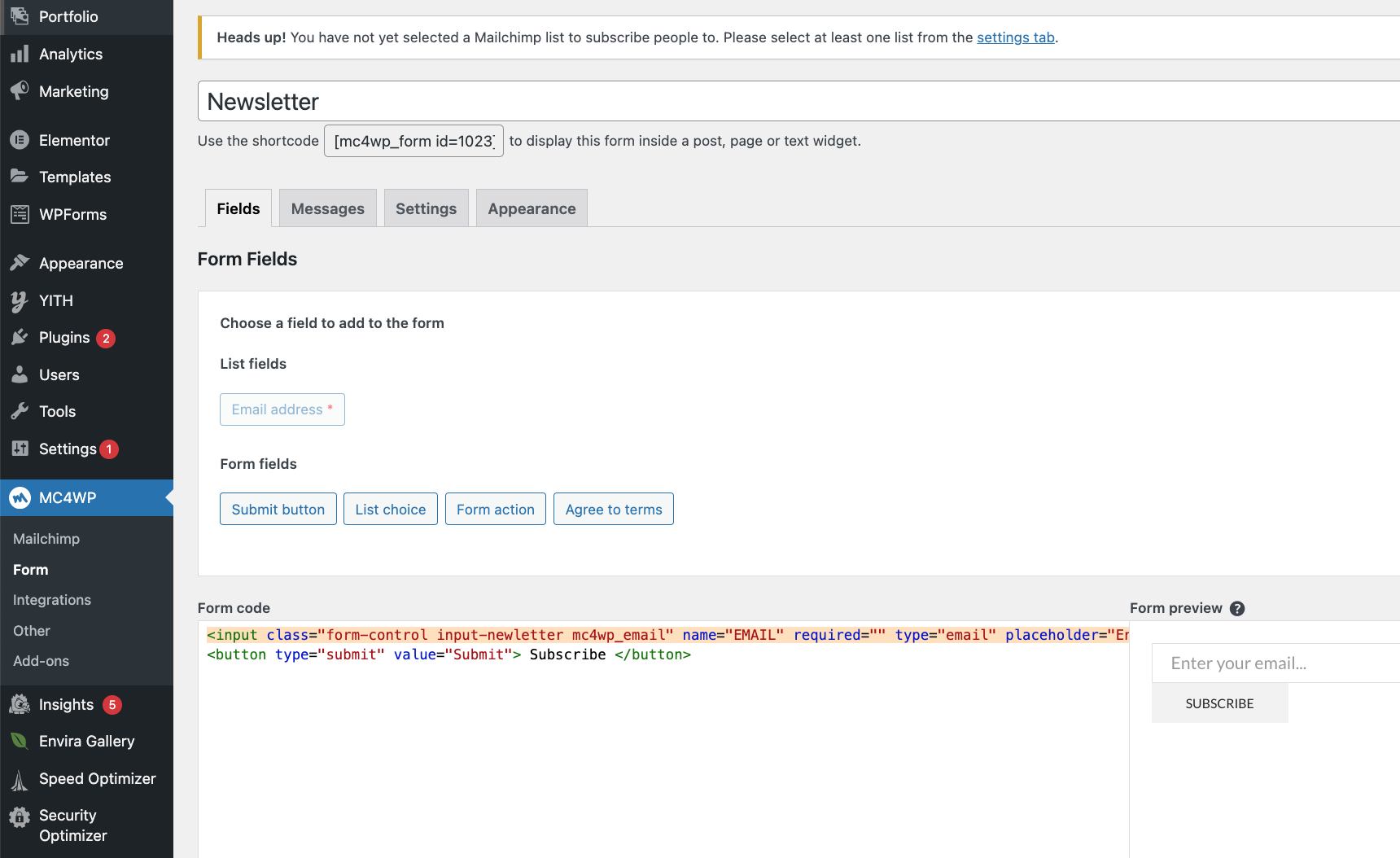Click the Analytics bar chart icon
Screen dimensions: 1400x858
coord(20,55)
